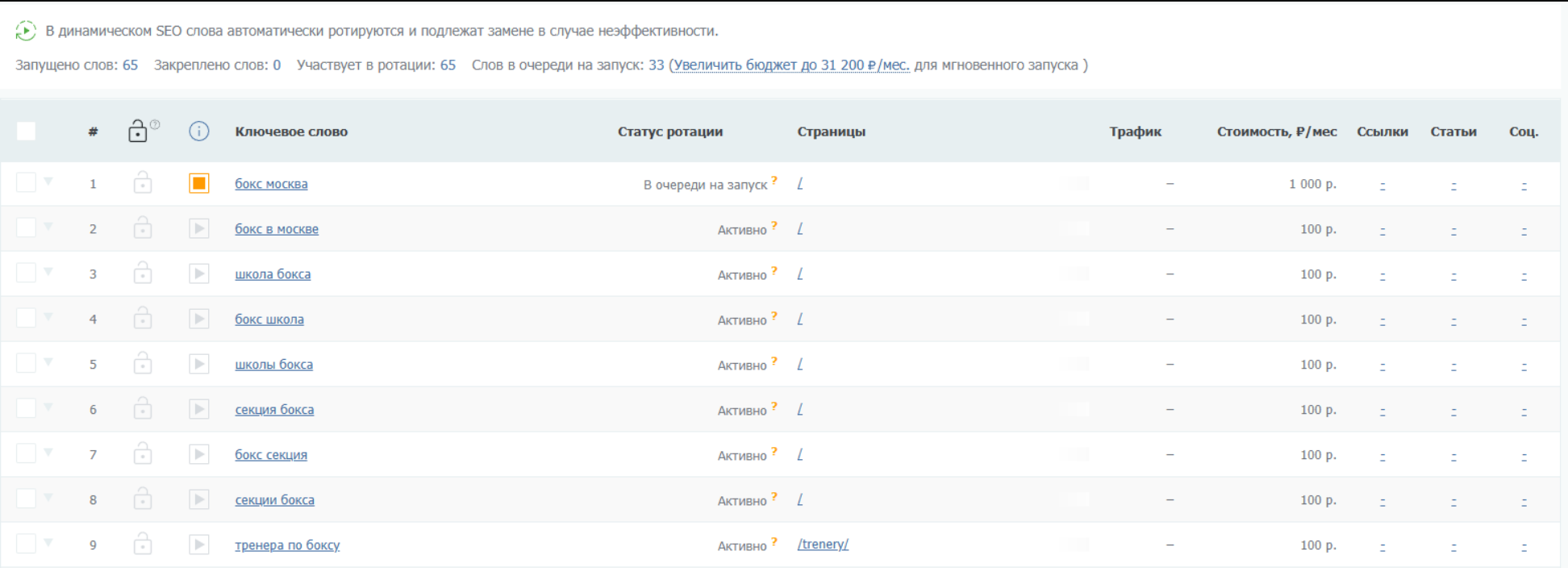This screenshot has width=1568, height=568.
Task: Check the box for row бокс москва
Action: 26,182
